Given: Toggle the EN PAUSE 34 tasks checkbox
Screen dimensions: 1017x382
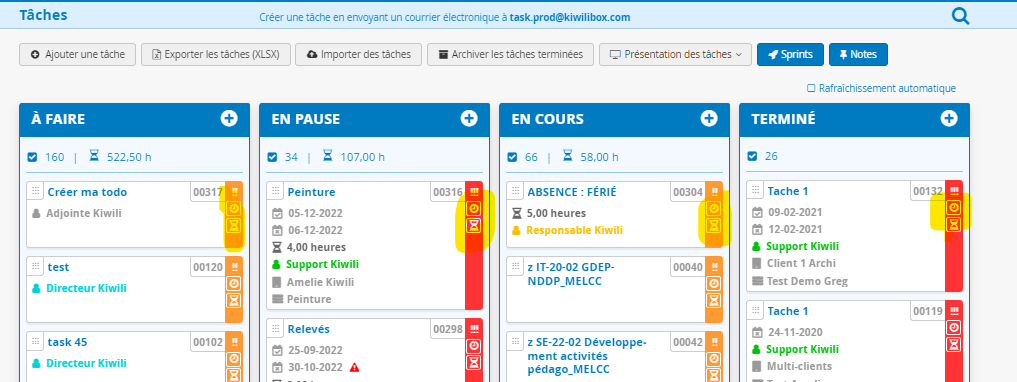Looking at the screenshot, I should pos(272,157).
